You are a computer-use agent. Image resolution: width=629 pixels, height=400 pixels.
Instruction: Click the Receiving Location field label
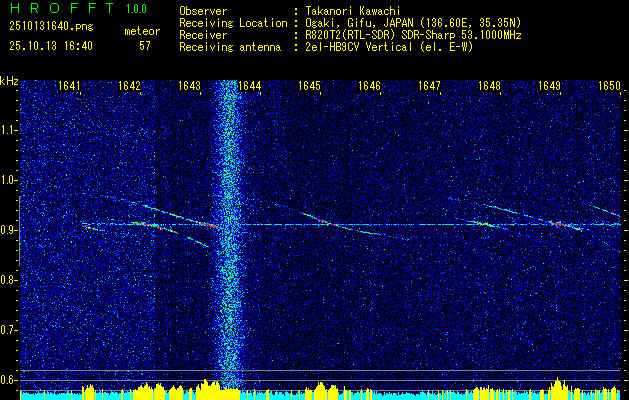(x=233, y=23)
